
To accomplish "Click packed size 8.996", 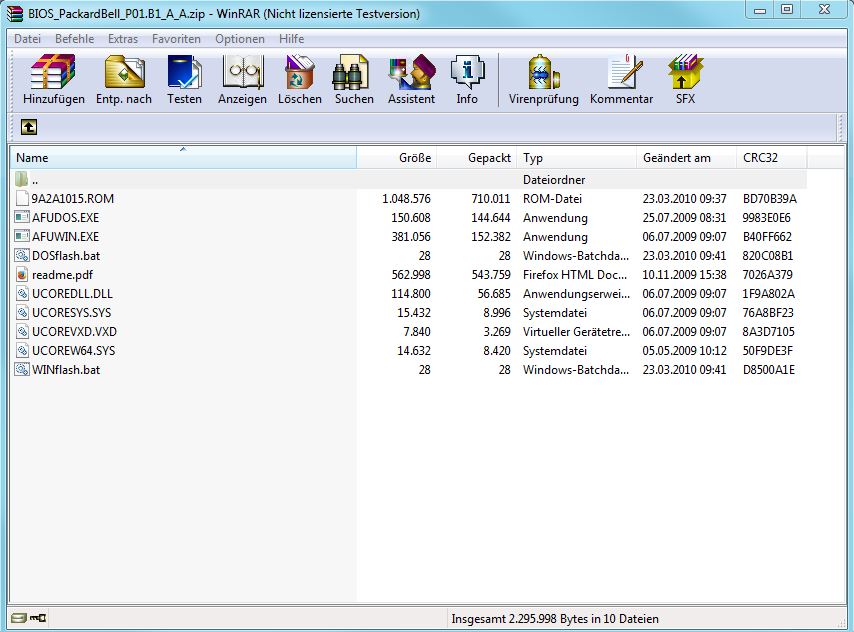I will [x=497, y=313].
